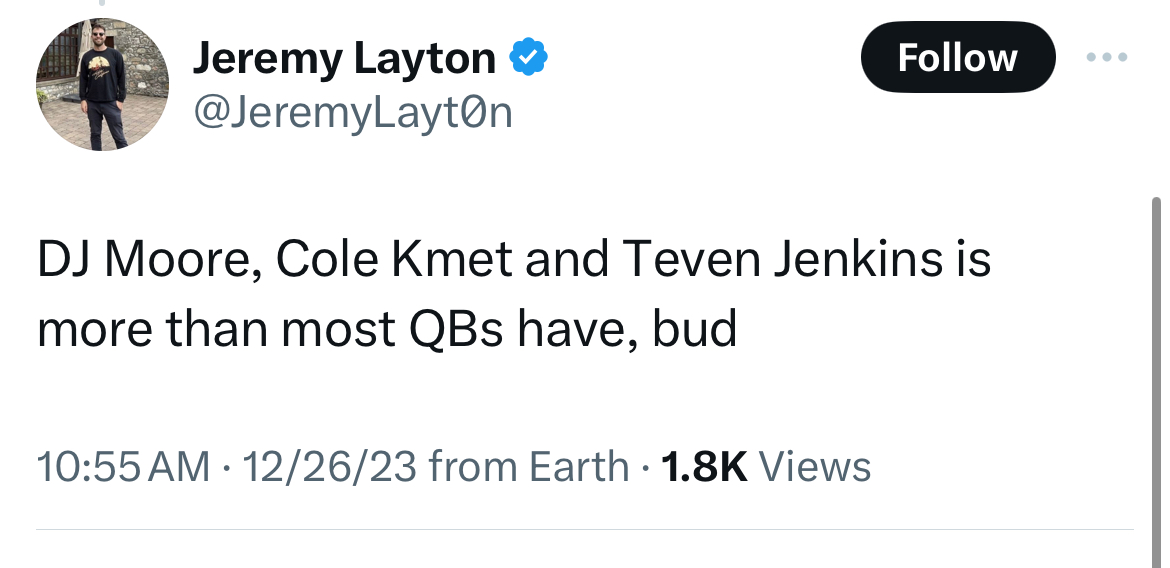Click the word 'bud' ending the tweet
This screenshot has height=568, width=1170.
[695, 328]
